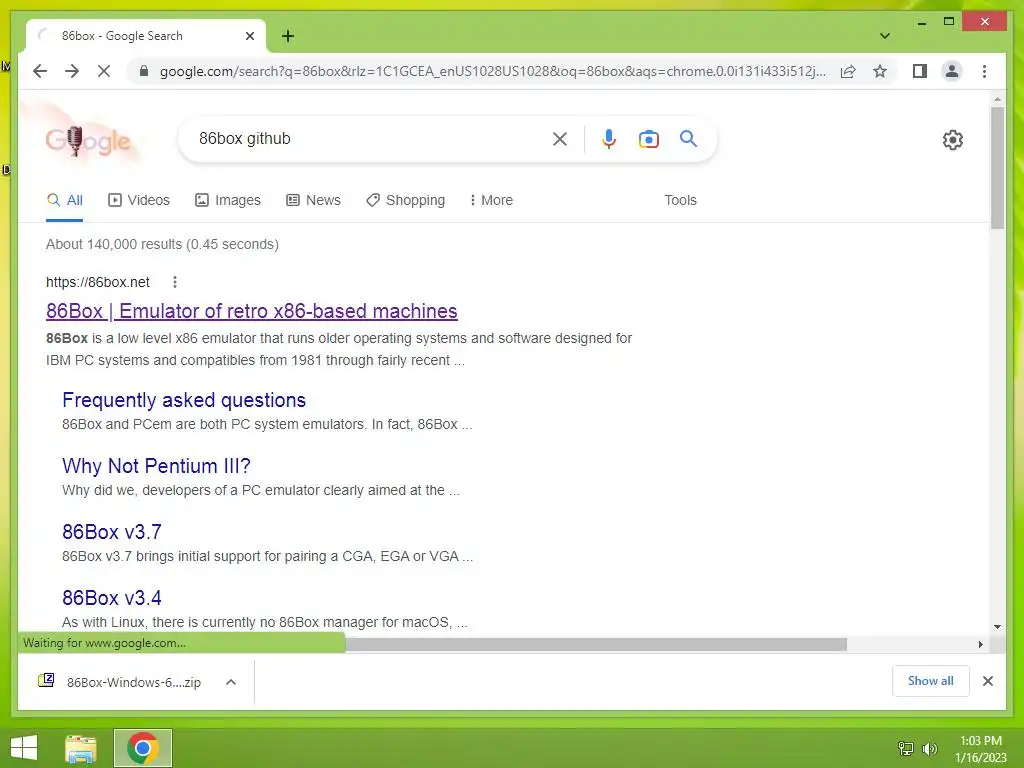This screenshot has width=1024, height=768.
Task: Switch to the Images results tab
Action: (x=228, y=200)
